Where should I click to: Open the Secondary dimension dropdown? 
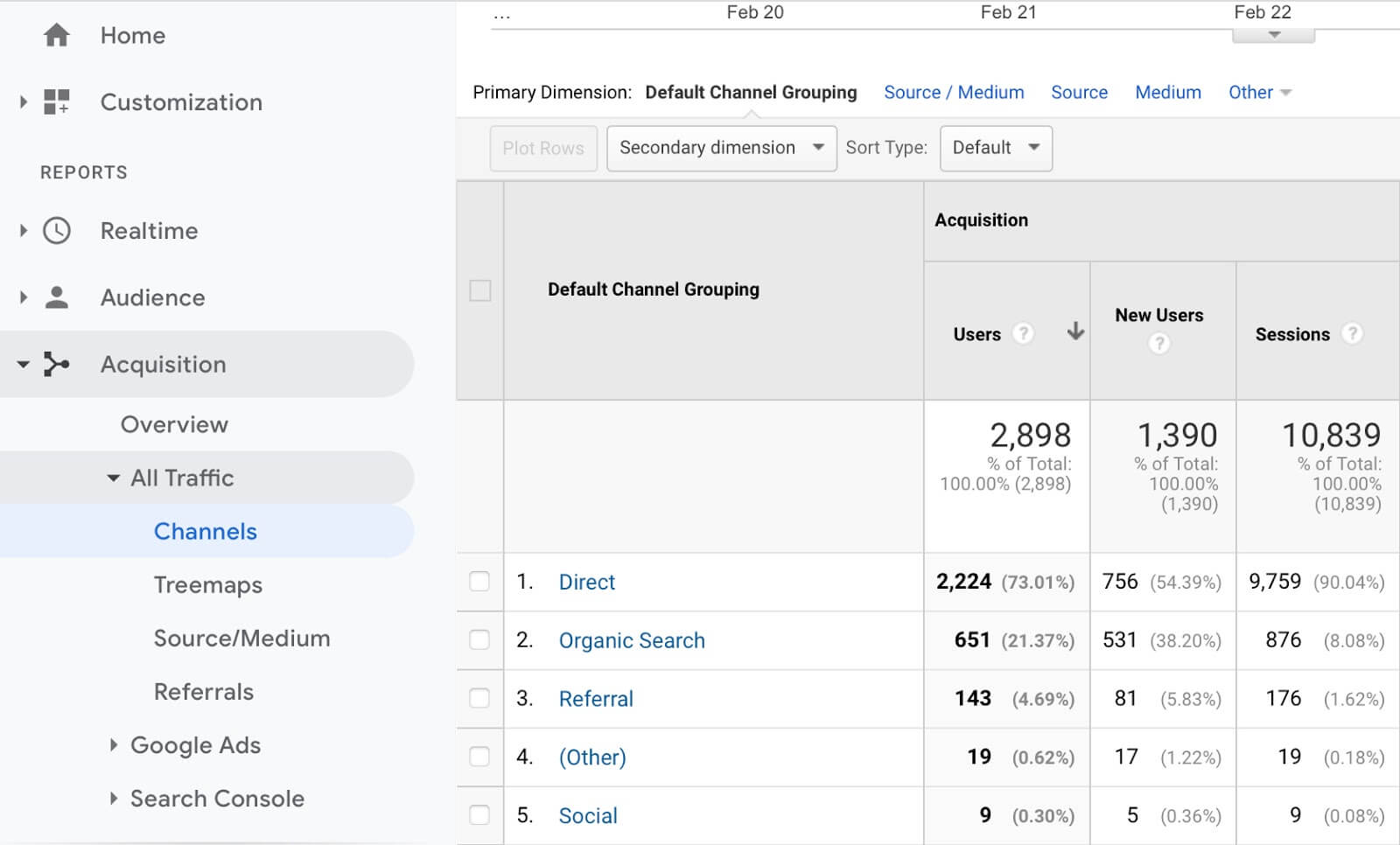[x=721, y=148]
